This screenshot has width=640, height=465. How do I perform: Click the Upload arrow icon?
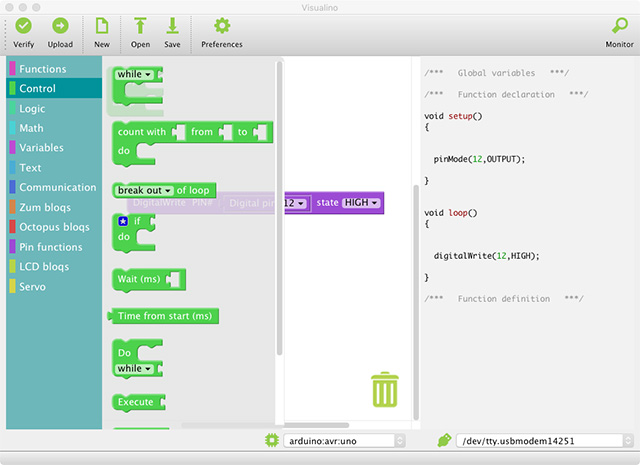click(60, 26)
